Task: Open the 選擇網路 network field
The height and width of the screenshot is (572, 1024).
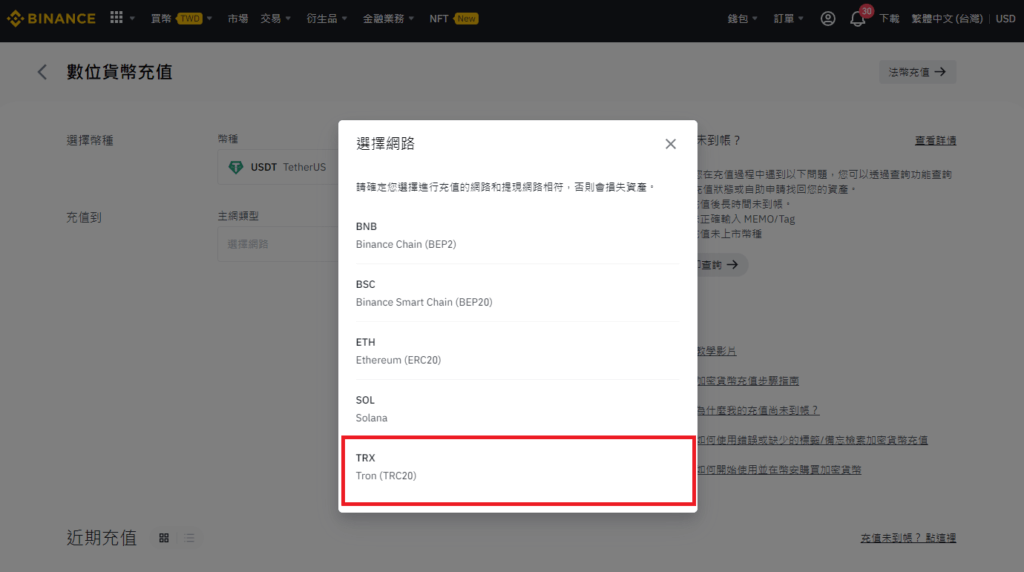Action: point(278,244)
